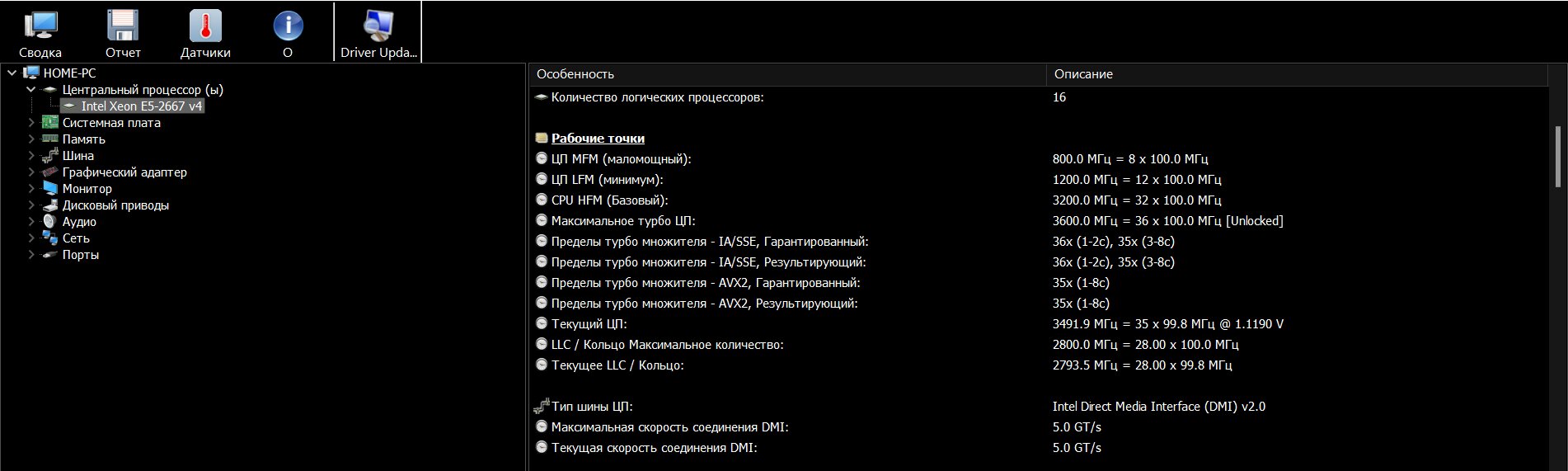The height and width of the screenshot is (471, 1568).
Task: Click the Особенность column header
Action: click(575, 74)
